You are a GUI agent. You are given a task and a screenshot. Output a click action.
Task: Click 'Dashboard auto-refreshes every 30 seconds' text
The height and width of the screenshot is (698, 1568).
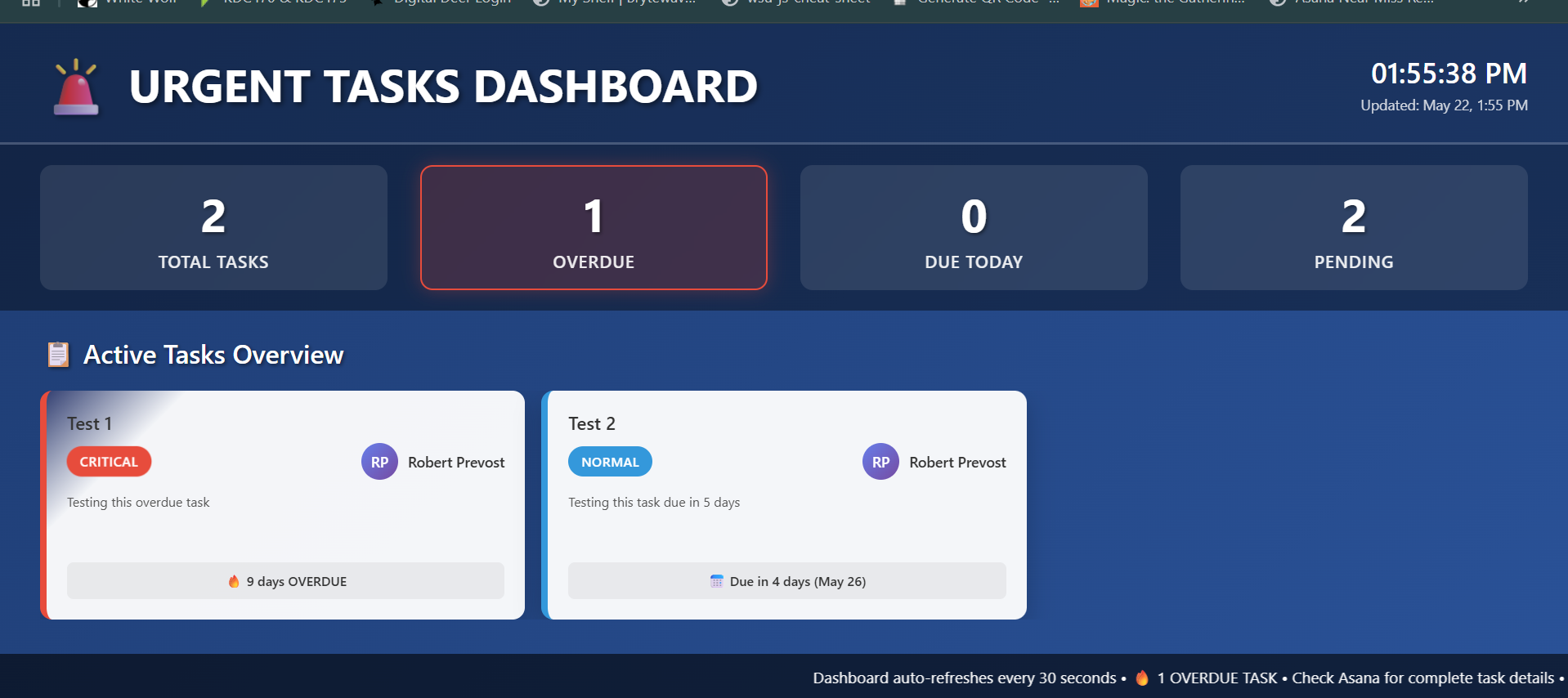[964, 678]
